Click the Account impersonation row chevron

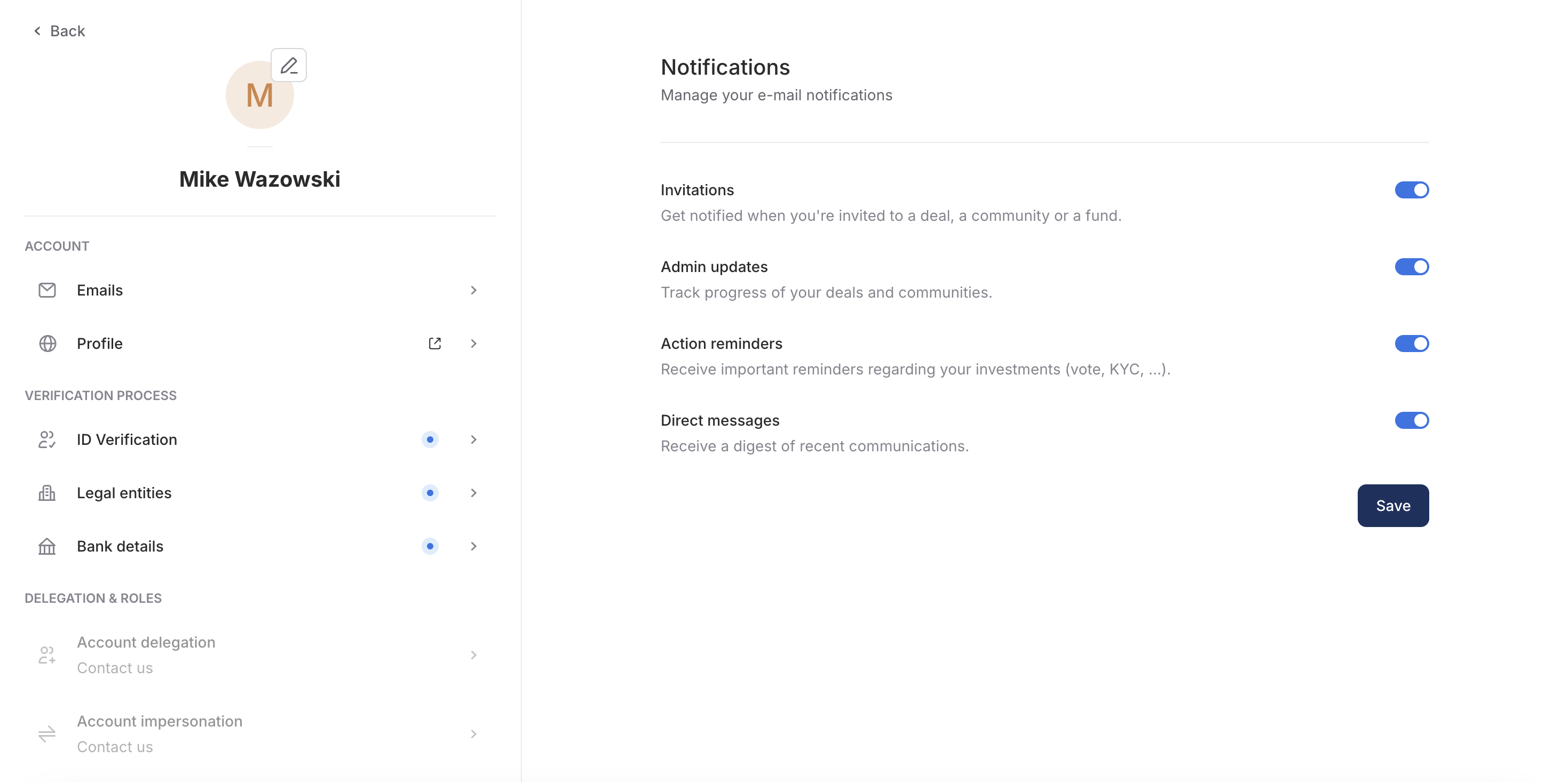[x=473, y=734]
